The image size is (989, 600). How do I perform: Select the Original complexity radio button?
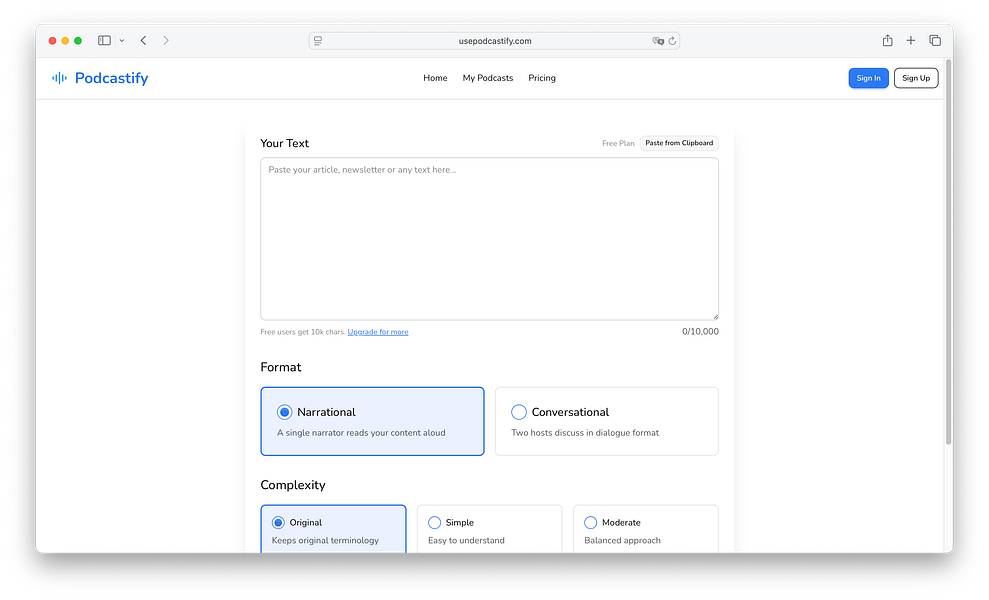[278, 522]
